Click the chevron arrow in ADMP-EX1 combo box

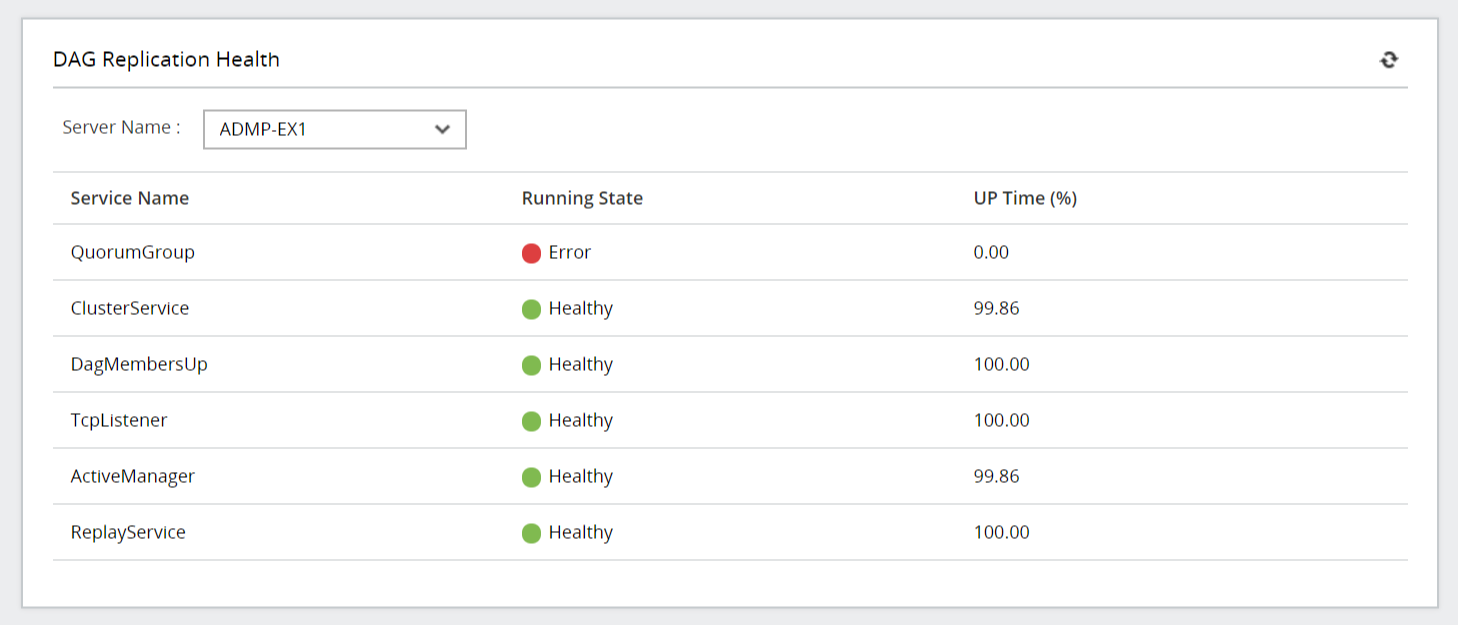point(442,129)
